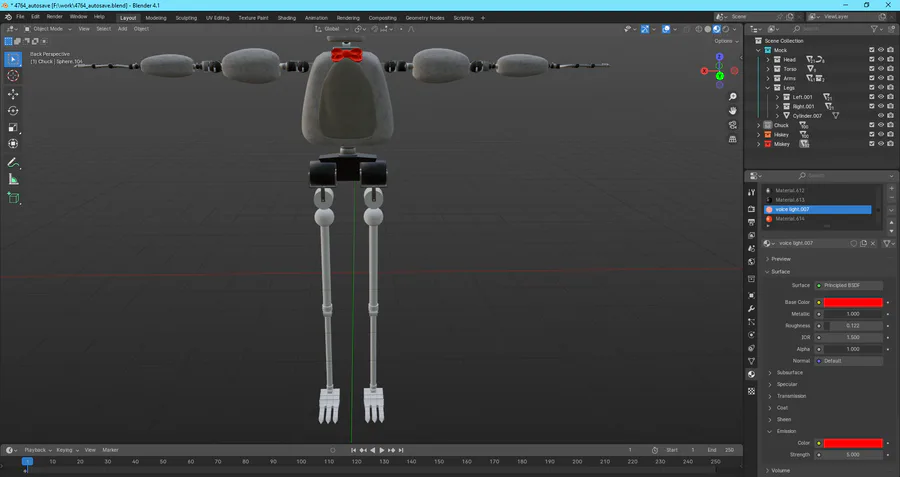
Task: Pick the Annotate tool
Action: [13, 163]
